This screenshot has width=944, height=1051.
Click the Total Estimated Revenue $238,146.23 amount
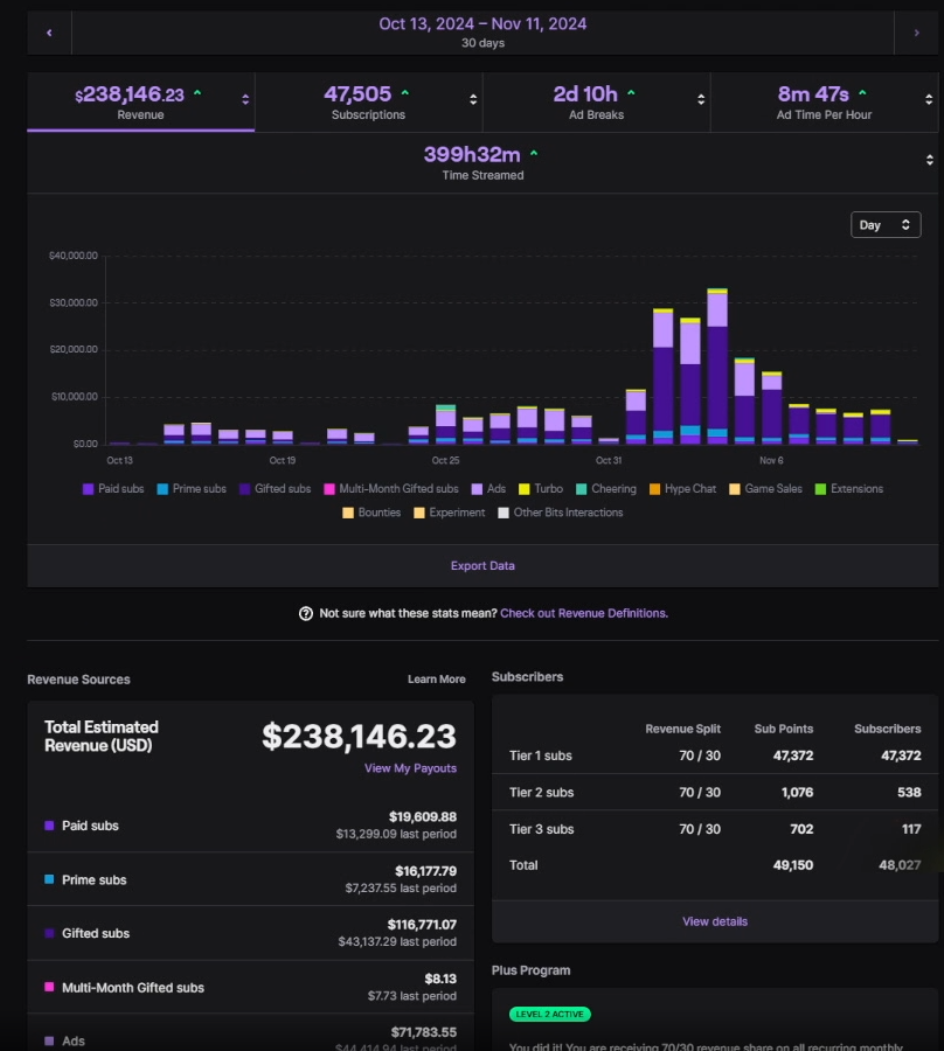pos(359,736)
